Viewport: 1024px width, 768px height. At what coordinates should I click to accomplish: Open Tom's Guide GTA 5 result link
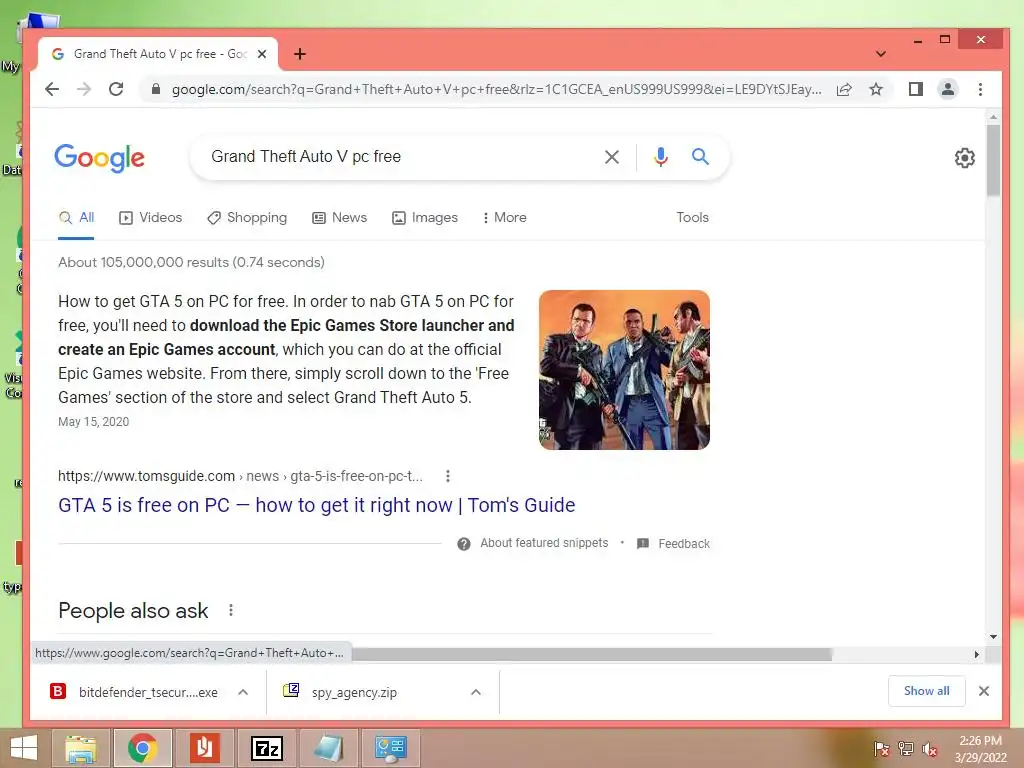click(x=317, y=505)
